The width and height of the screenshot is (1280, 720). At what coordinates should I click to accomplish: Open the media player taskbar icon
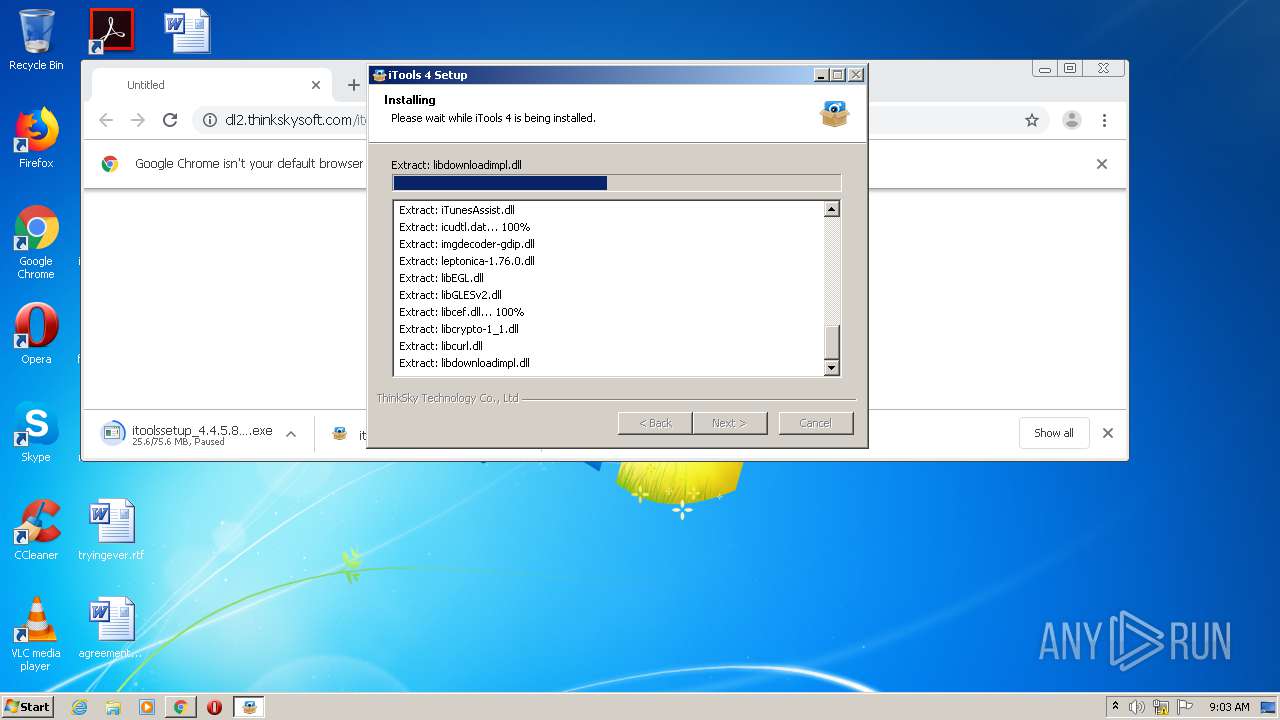click(x=147, y=707)
